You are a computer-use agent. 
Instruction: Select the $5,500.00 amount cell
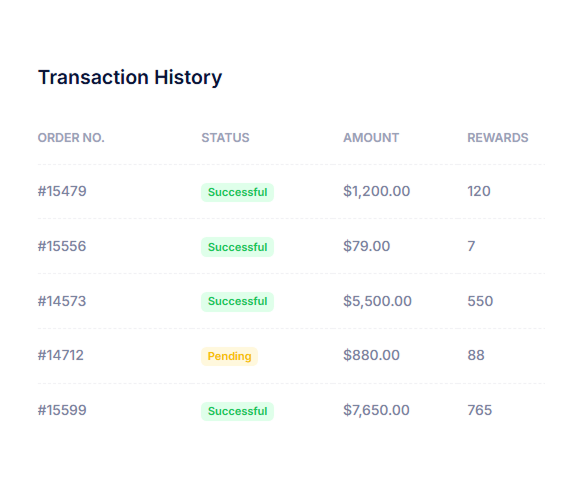click(x=377, y=301)
